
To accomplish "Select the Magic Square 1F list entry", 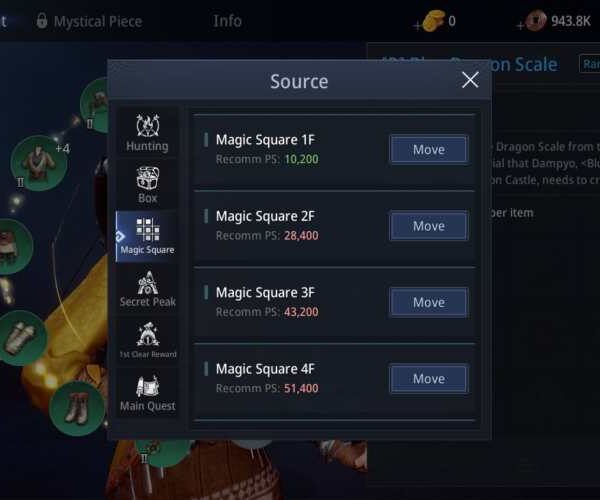I will pos(334,151).
